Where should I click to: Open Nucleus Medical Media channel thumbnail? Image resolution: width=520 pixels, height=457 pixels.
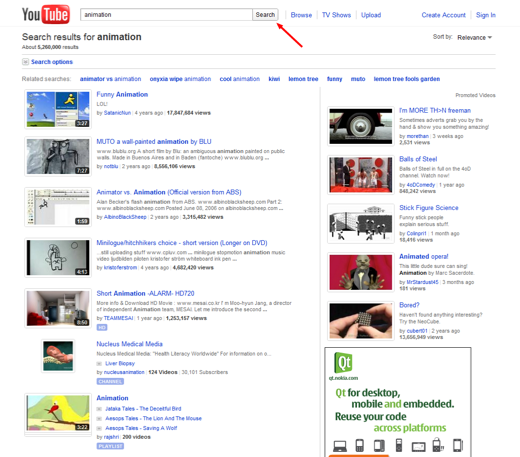click(58, 356)
